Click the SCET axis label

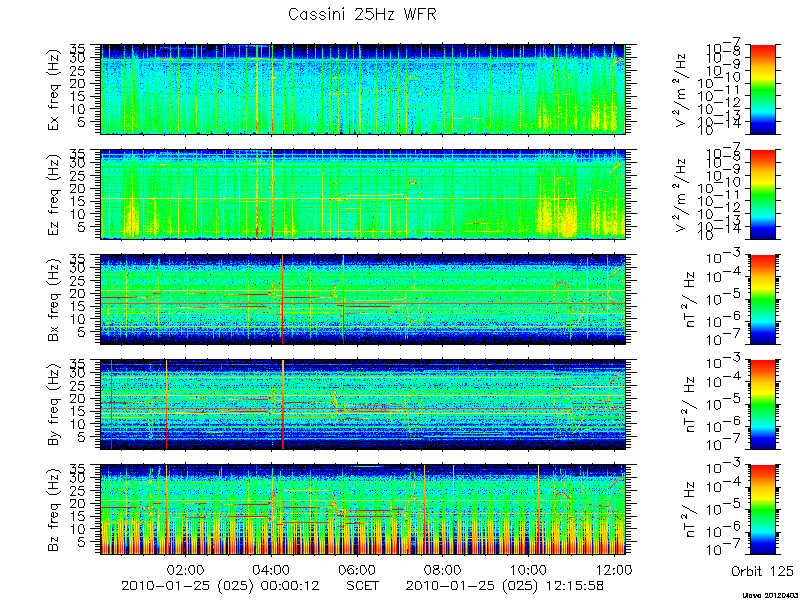click(363, 585)
